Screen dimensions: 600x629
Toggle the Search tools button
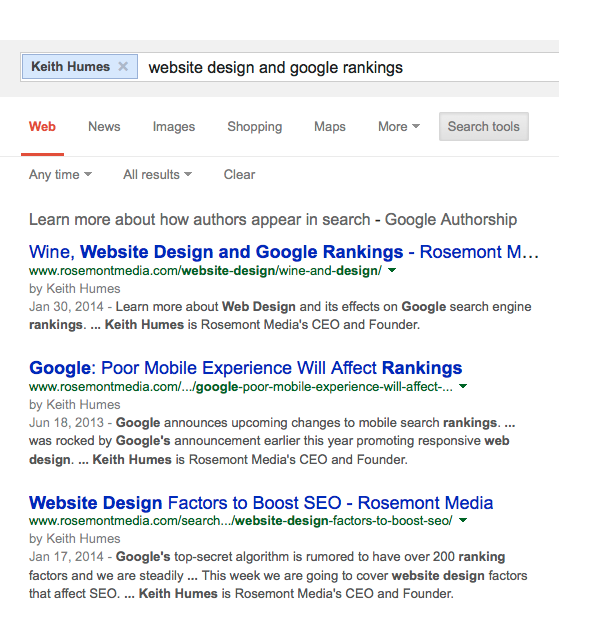tap(483, 127)
